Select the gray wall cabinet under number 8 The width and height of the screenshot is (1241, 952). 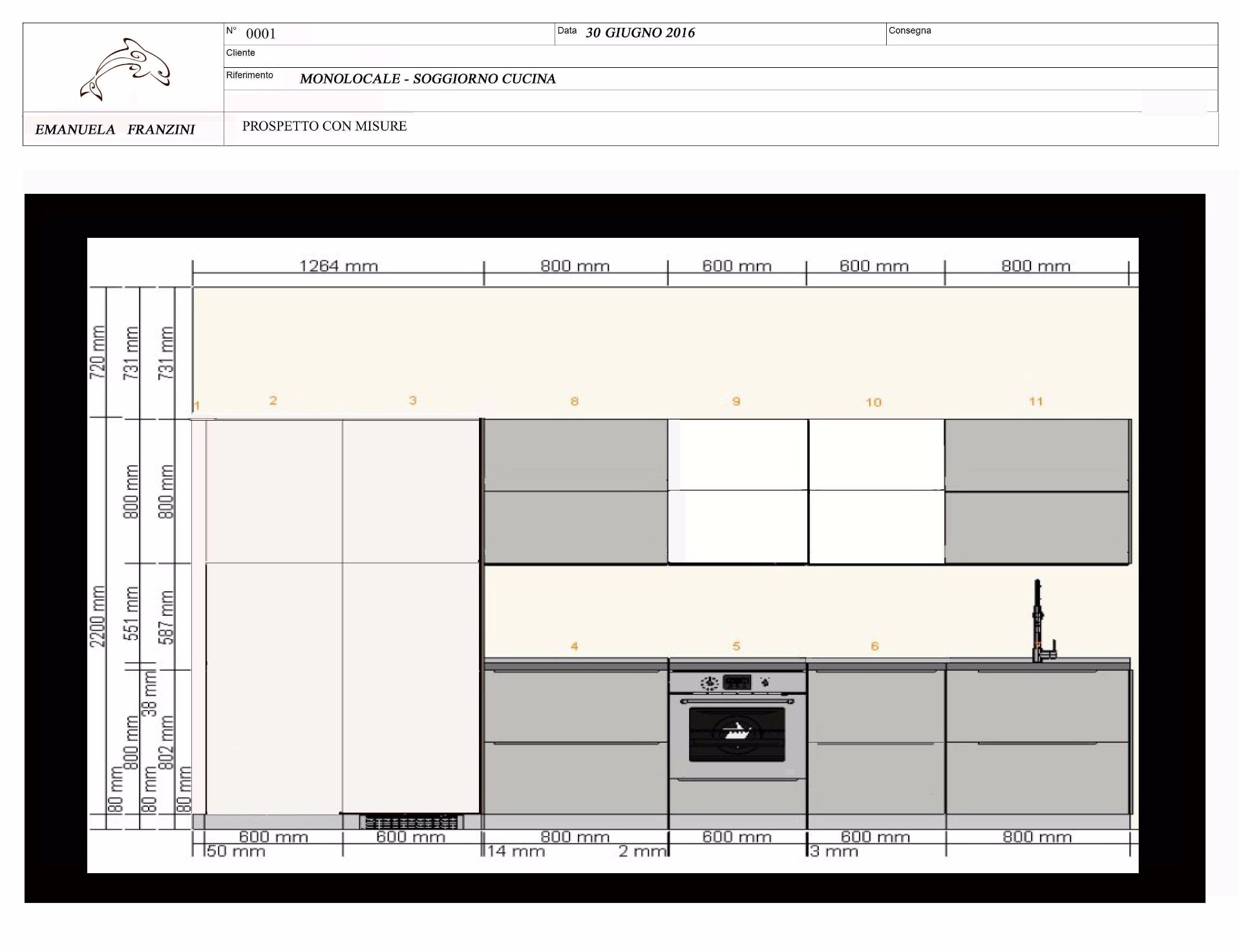[x=576, y=491]
